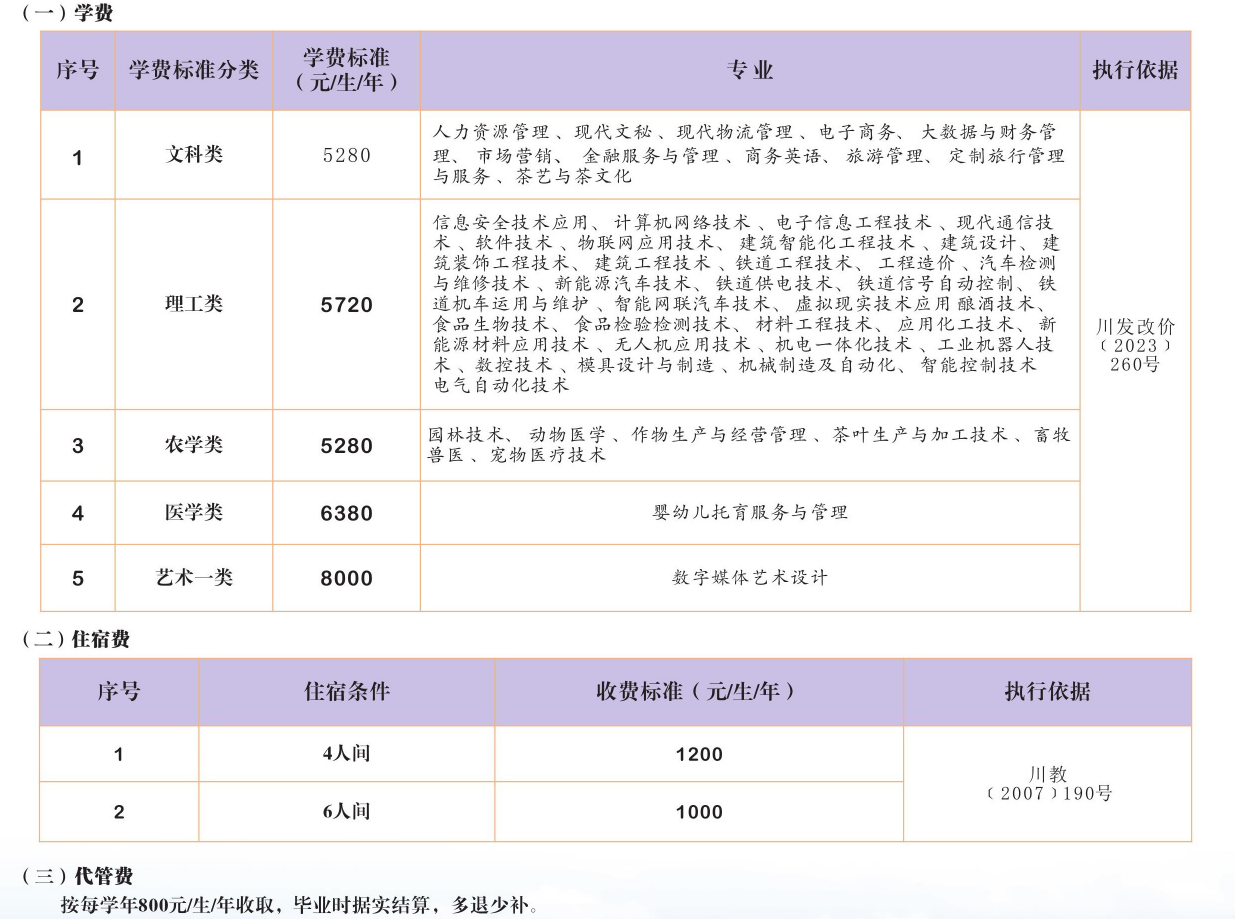The width and height of the screenshot is (1235, 919).
Task: Click the 川教(2007)190号 reference cell
Action: point(1047,784)
